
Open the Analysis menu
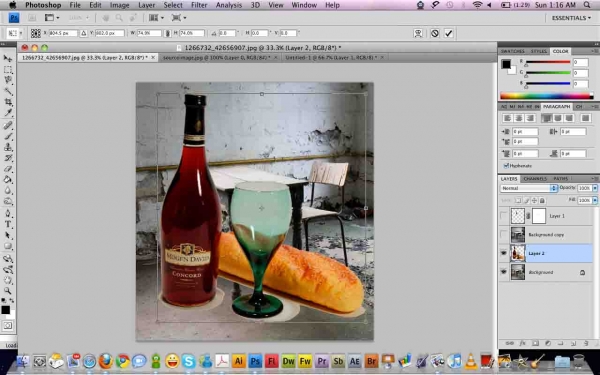click(x=228, y=5)
